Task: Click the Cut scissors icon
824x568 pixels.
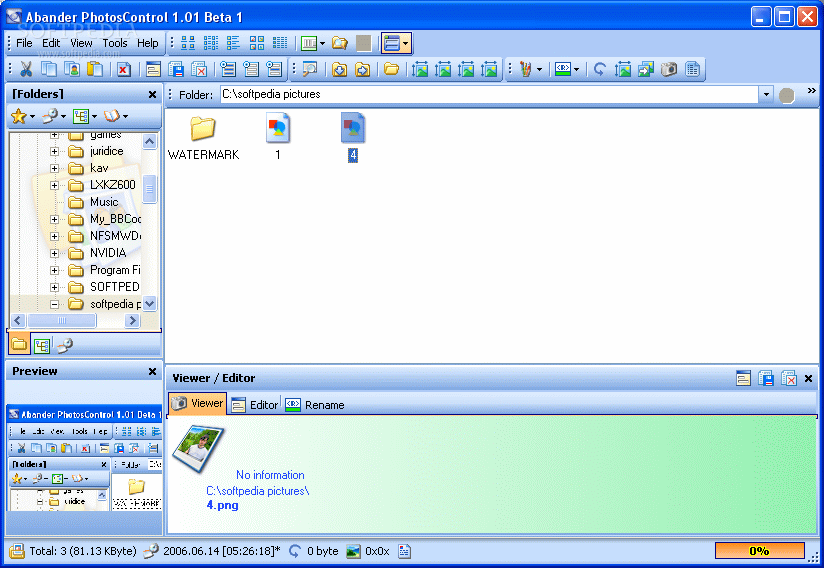Action: click(x=26, y=69)
